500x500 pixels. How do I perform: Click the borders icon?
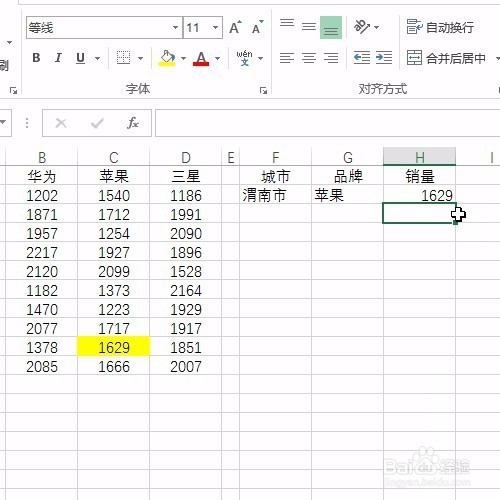click(x=123, y=58)
